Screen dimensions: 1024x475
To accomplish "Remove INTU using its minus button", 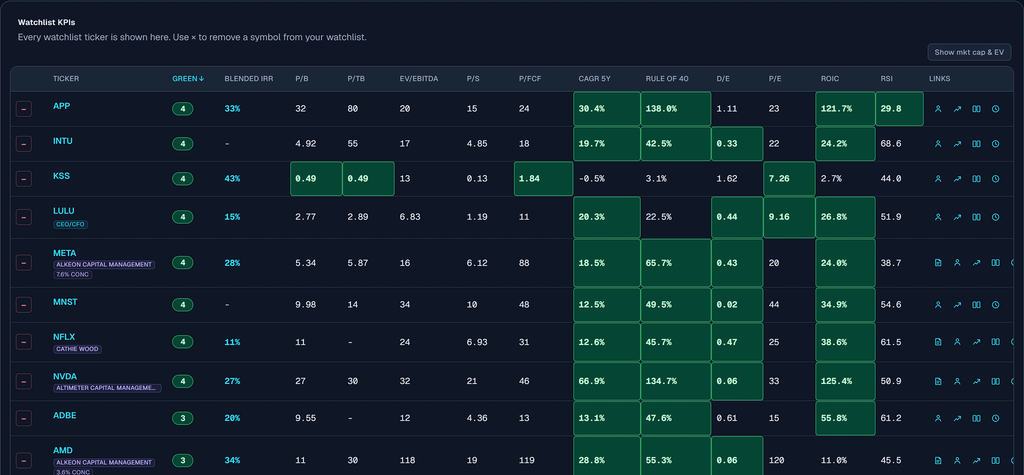I will click(x=24, y=144).
